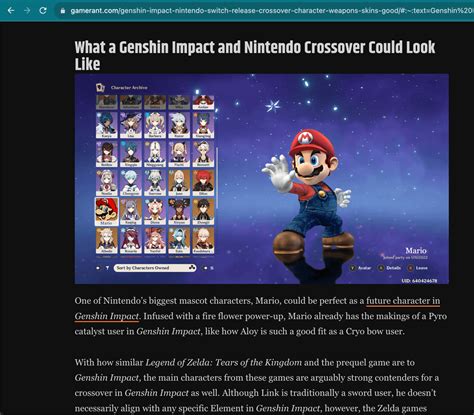Click the Avatar button prompt
Screen dimensions: 474x415
[360, 268]
